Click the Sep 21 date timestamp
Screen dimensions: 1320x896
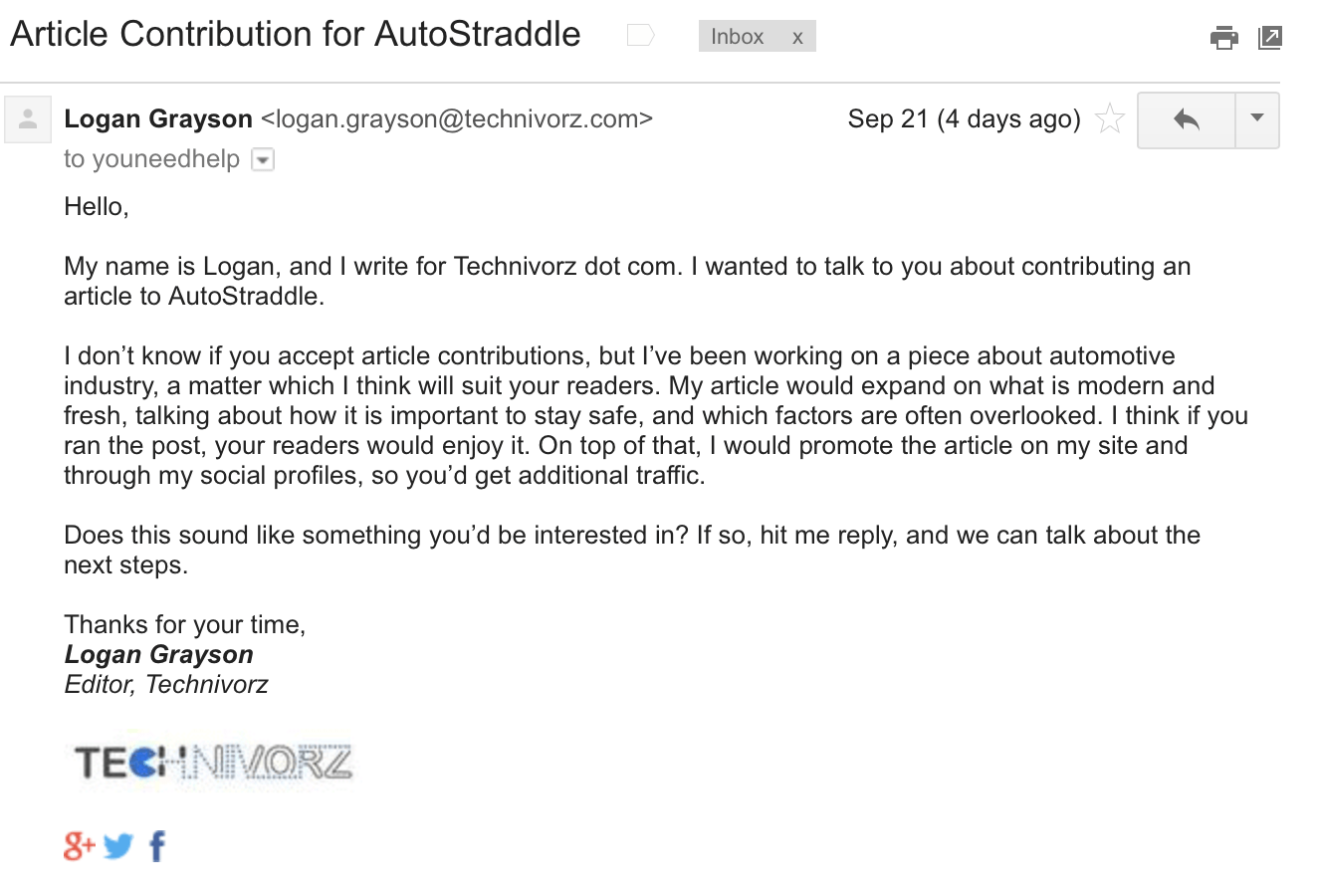click(965, 118)
